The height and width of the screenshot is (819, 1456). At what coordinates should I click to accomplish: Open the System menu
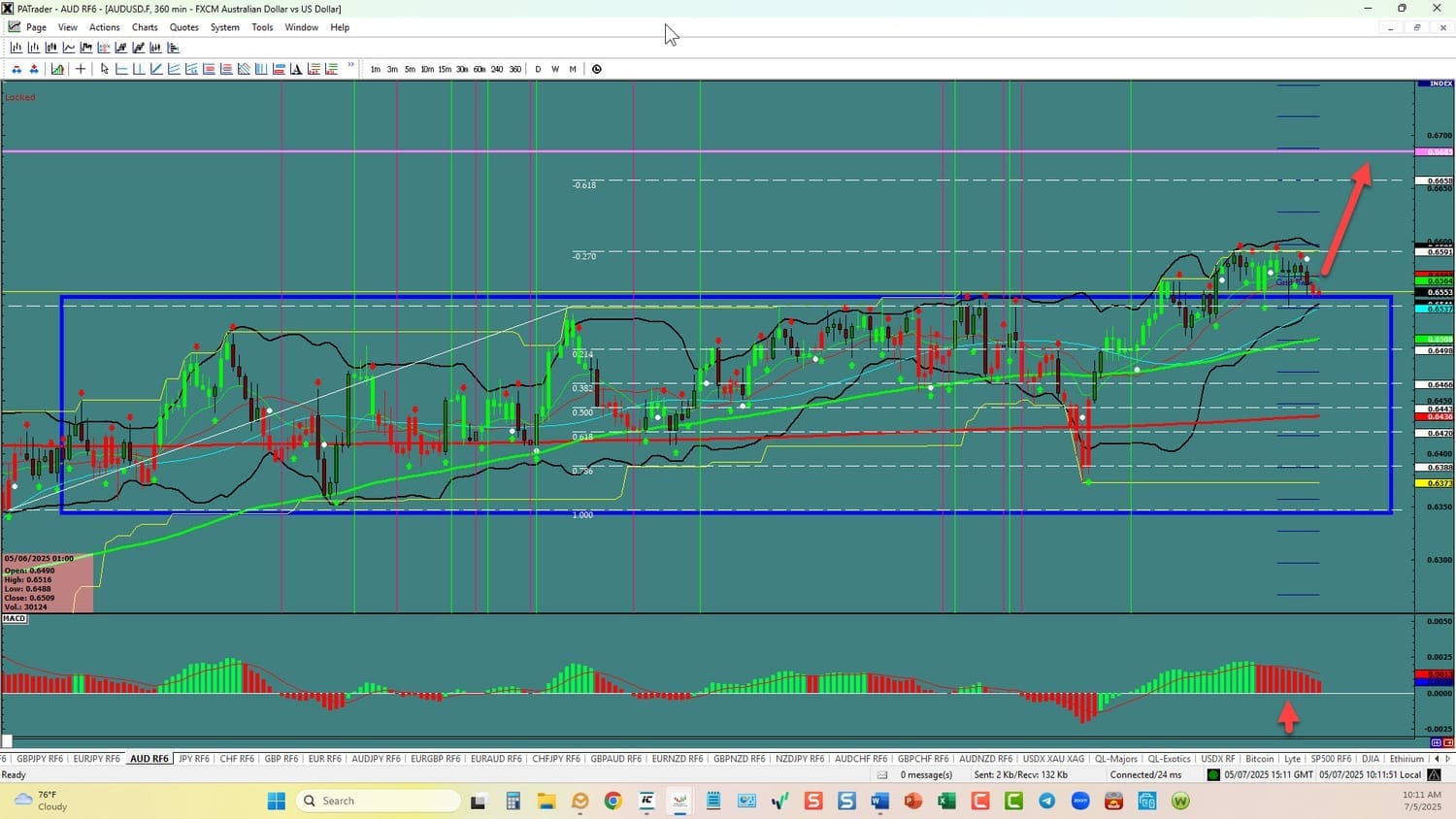click(225, 27)
